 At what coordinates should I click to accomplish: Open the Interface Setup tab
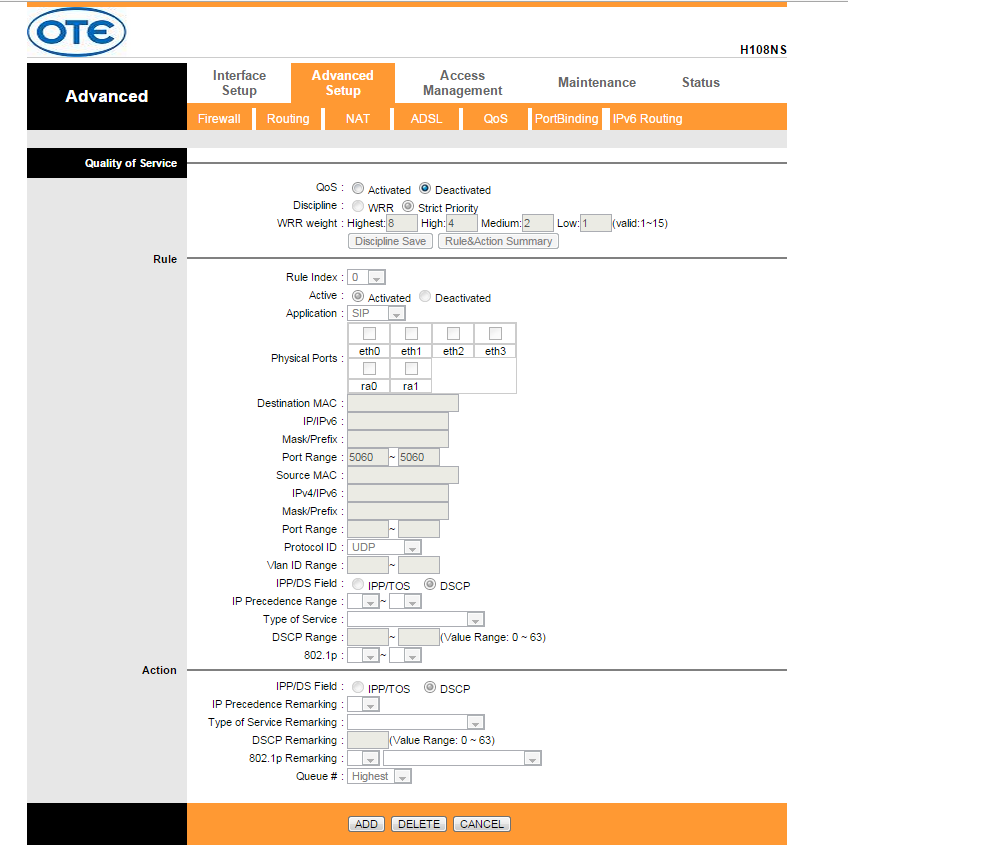[x=239, y=83]
